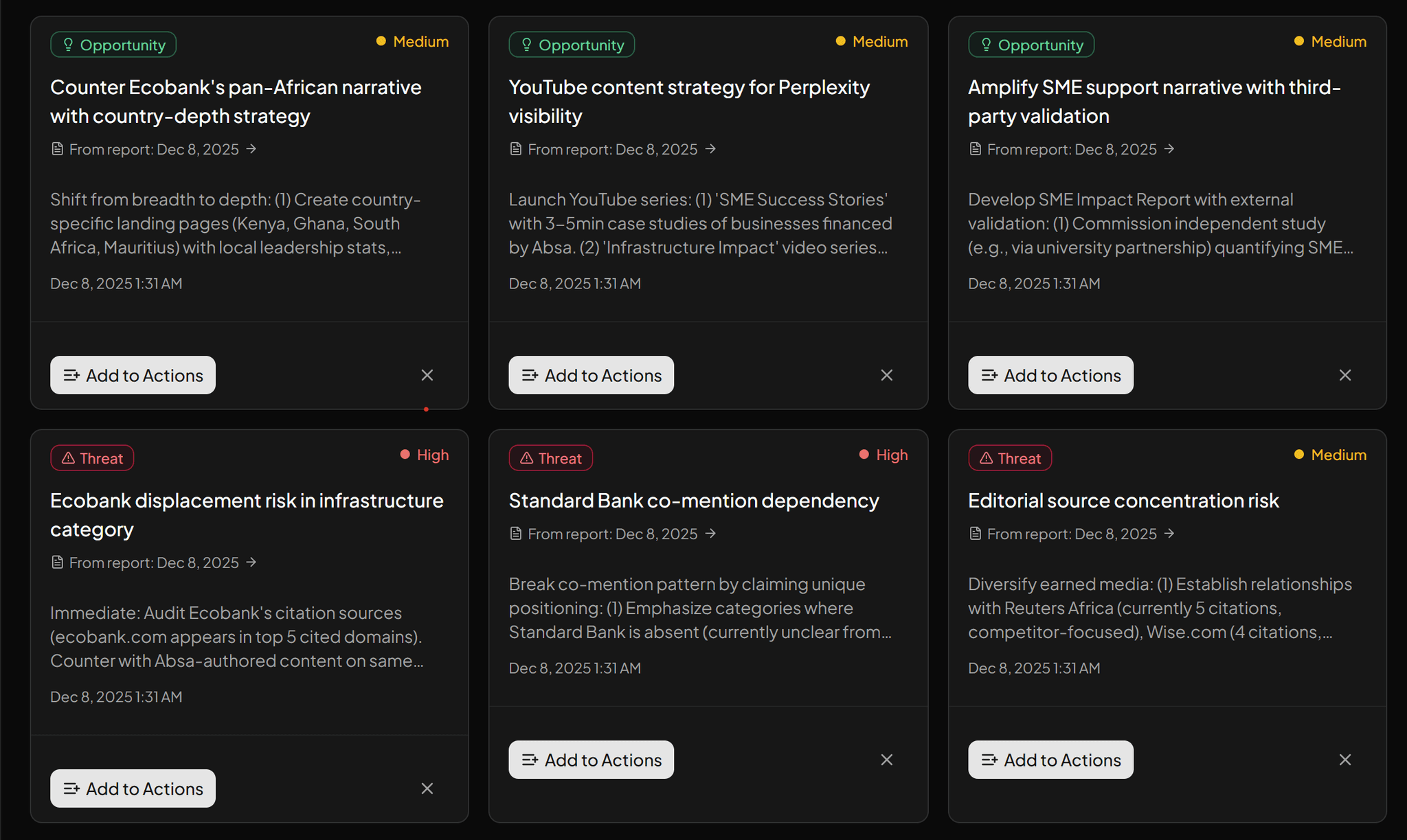Select the Threat badge on Standard Bank co-mention card

[x=550, y=457]
